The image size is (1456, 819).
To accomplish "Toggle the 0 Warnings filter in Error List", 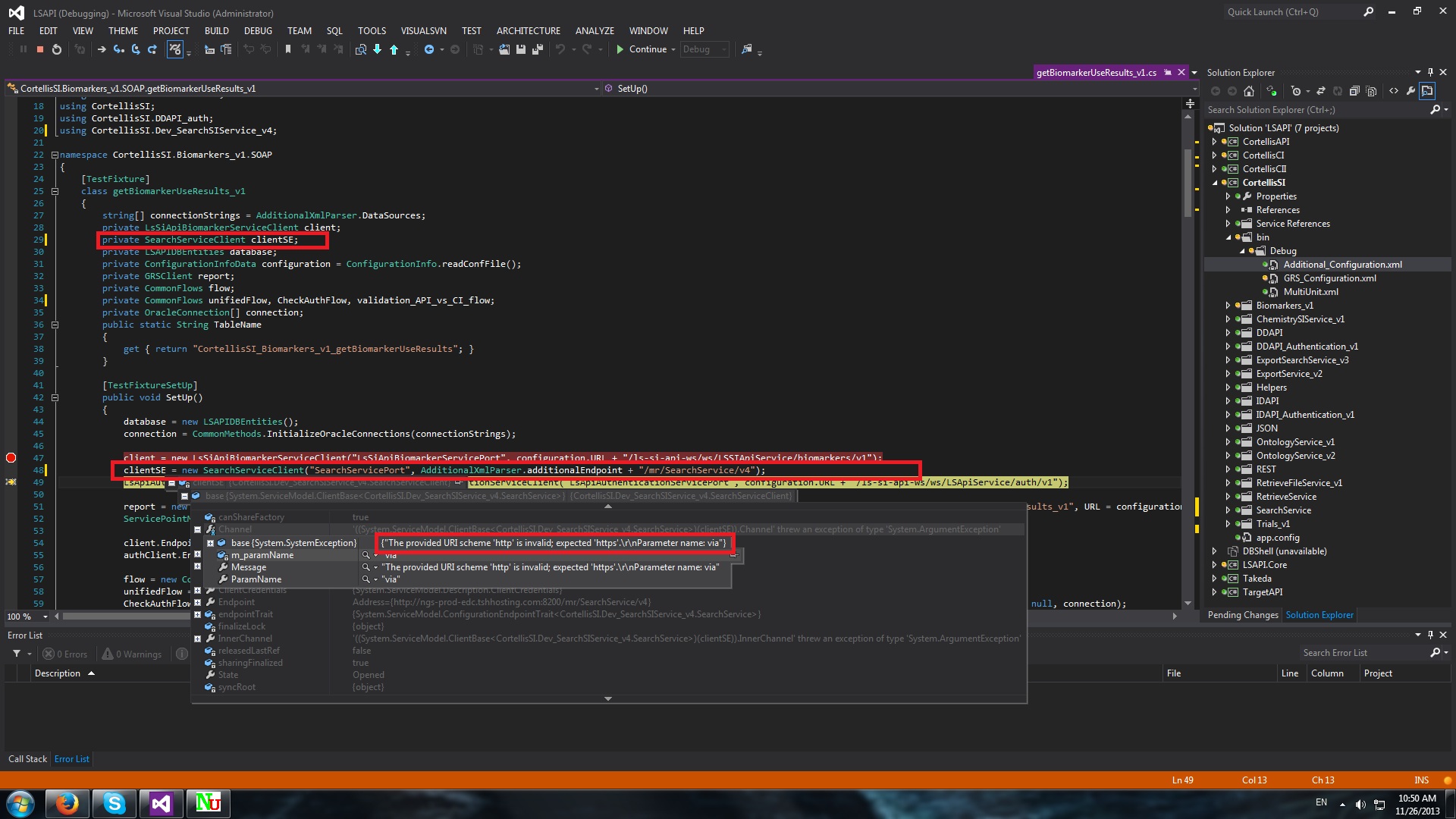I will coord(132,654).
